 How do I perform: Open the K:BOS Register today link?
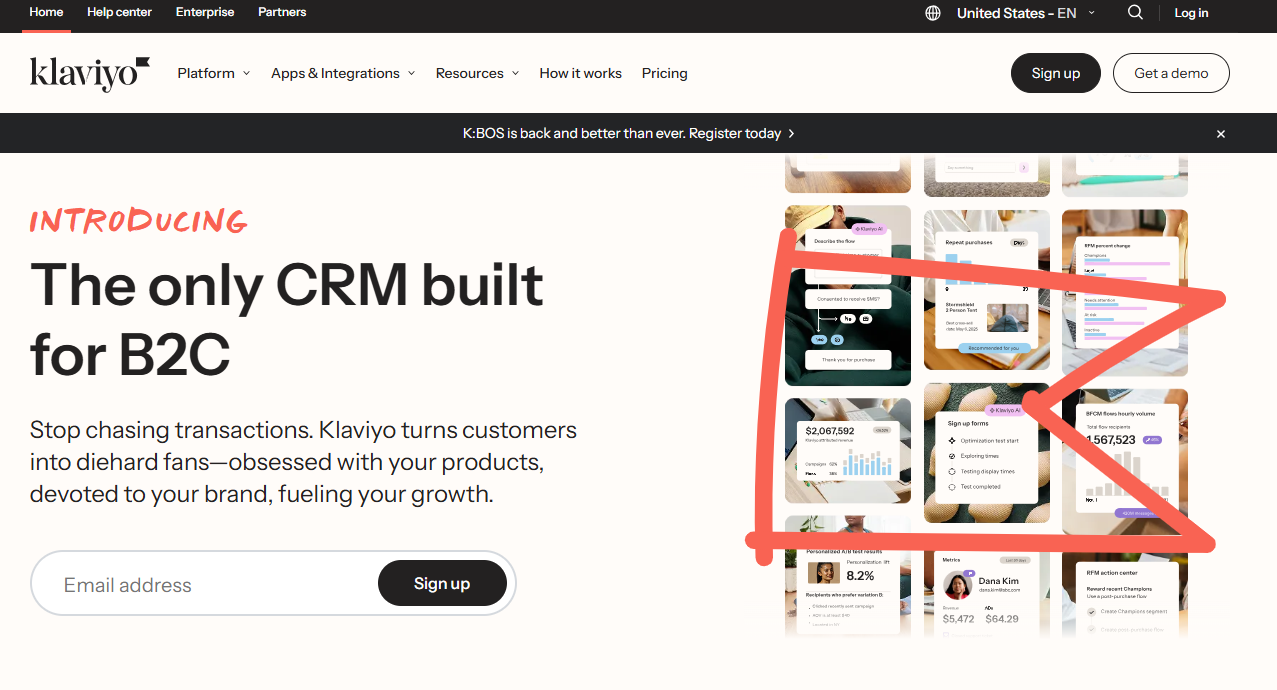(x=629, y=133)
